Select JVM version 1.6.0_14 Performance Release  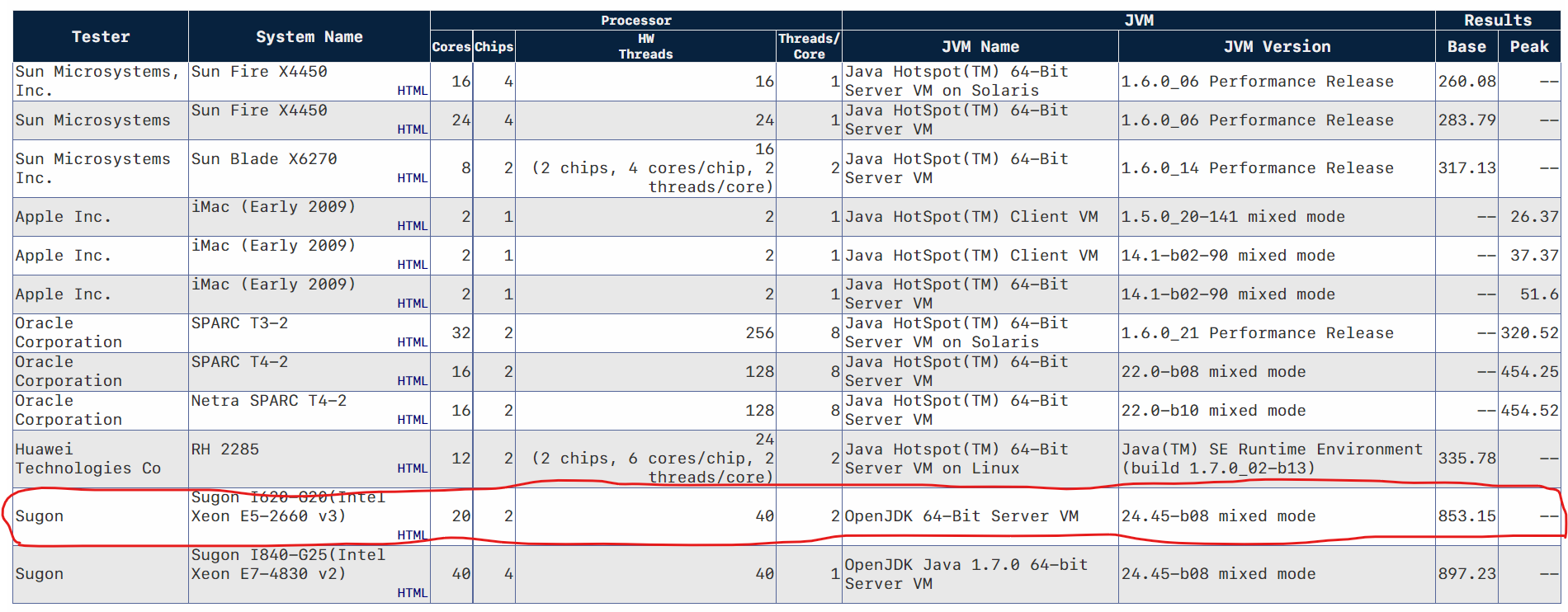coord(1257,168)
